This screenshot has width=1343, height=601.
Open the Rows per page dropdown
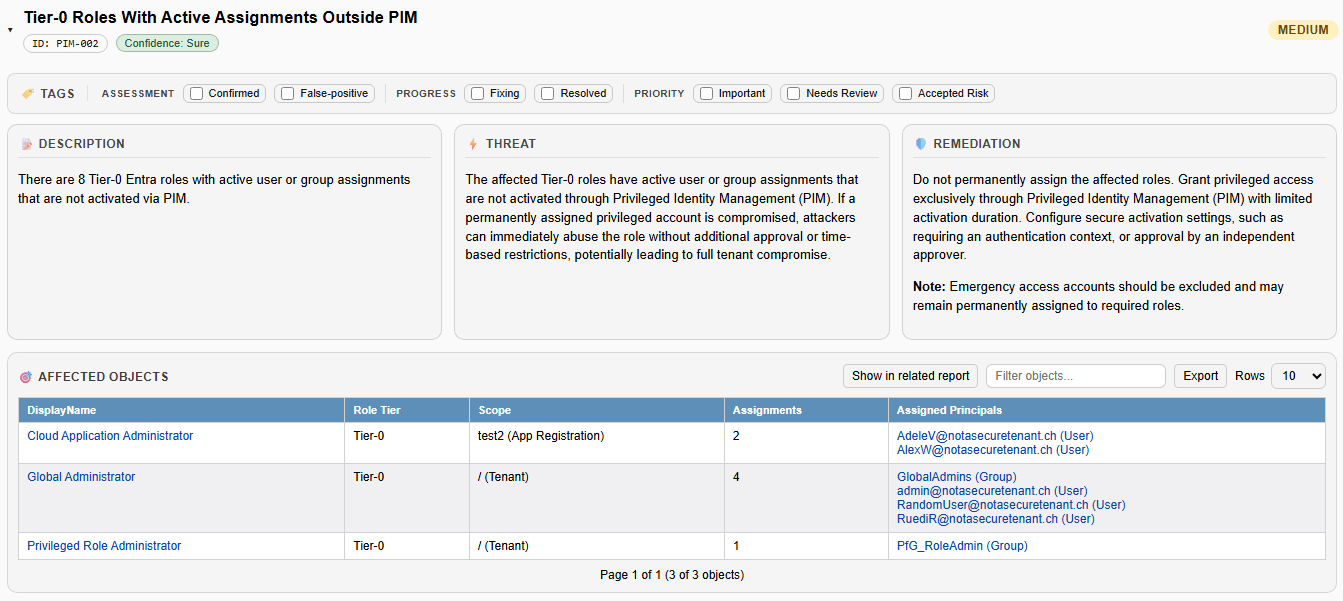(x=1297, y=376)
